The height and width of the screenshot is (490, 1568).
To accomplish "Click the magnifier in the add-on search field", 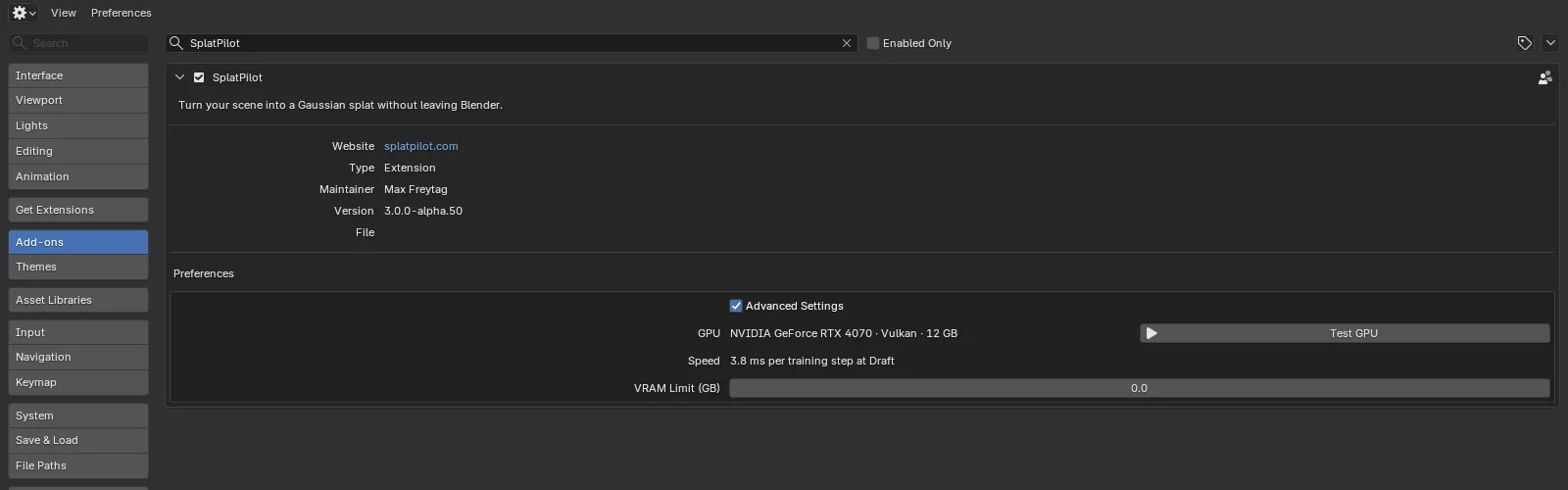I will point(176,43).
